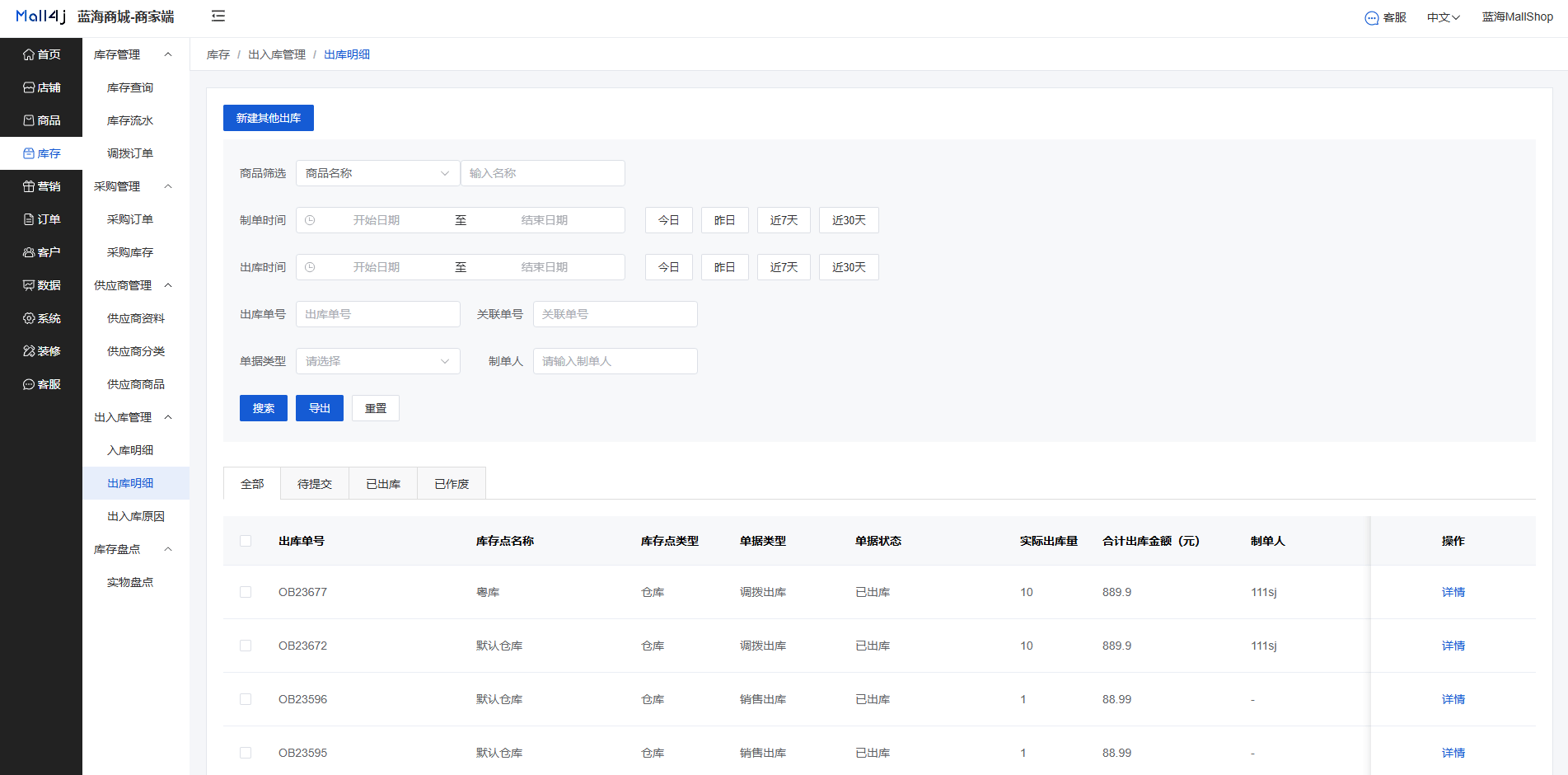1568x775 pixels.
Task: Click the 出入库管理 breadcrumb
Action: tap(277, 54)
